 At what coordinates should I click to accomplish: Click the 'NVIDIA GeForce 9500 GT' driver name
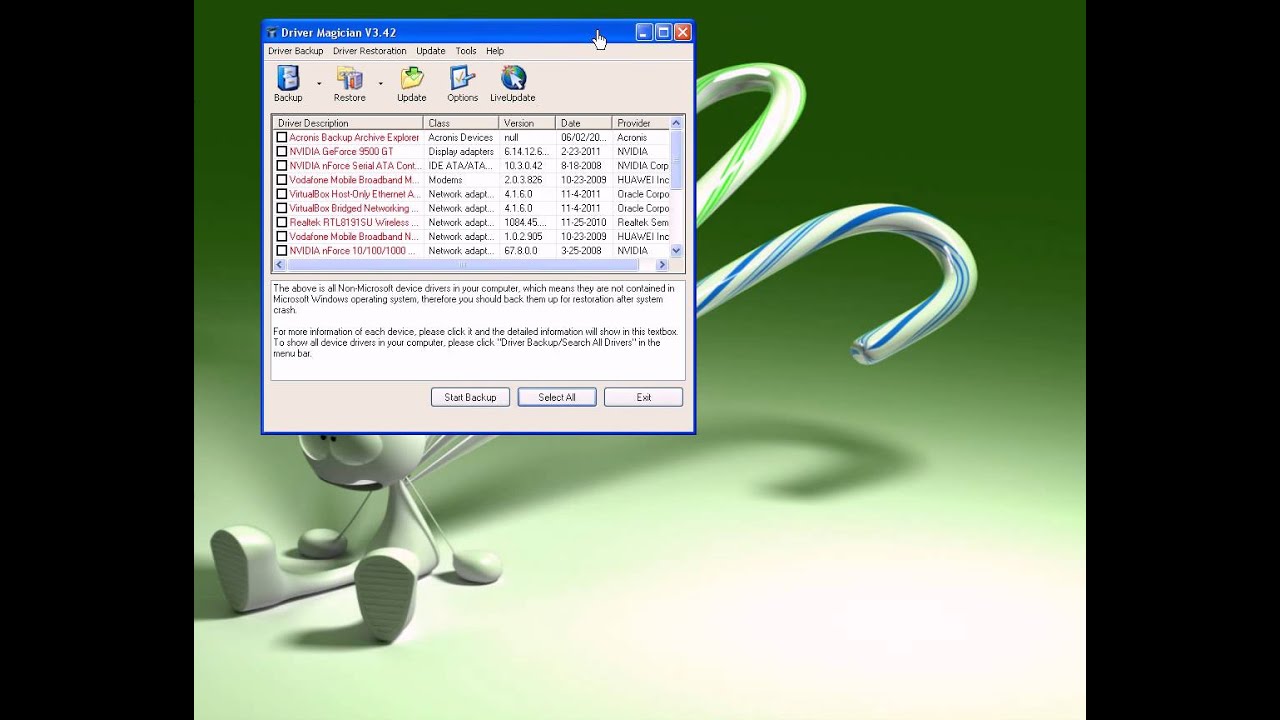pyautogui.click(x=341, y=152)
